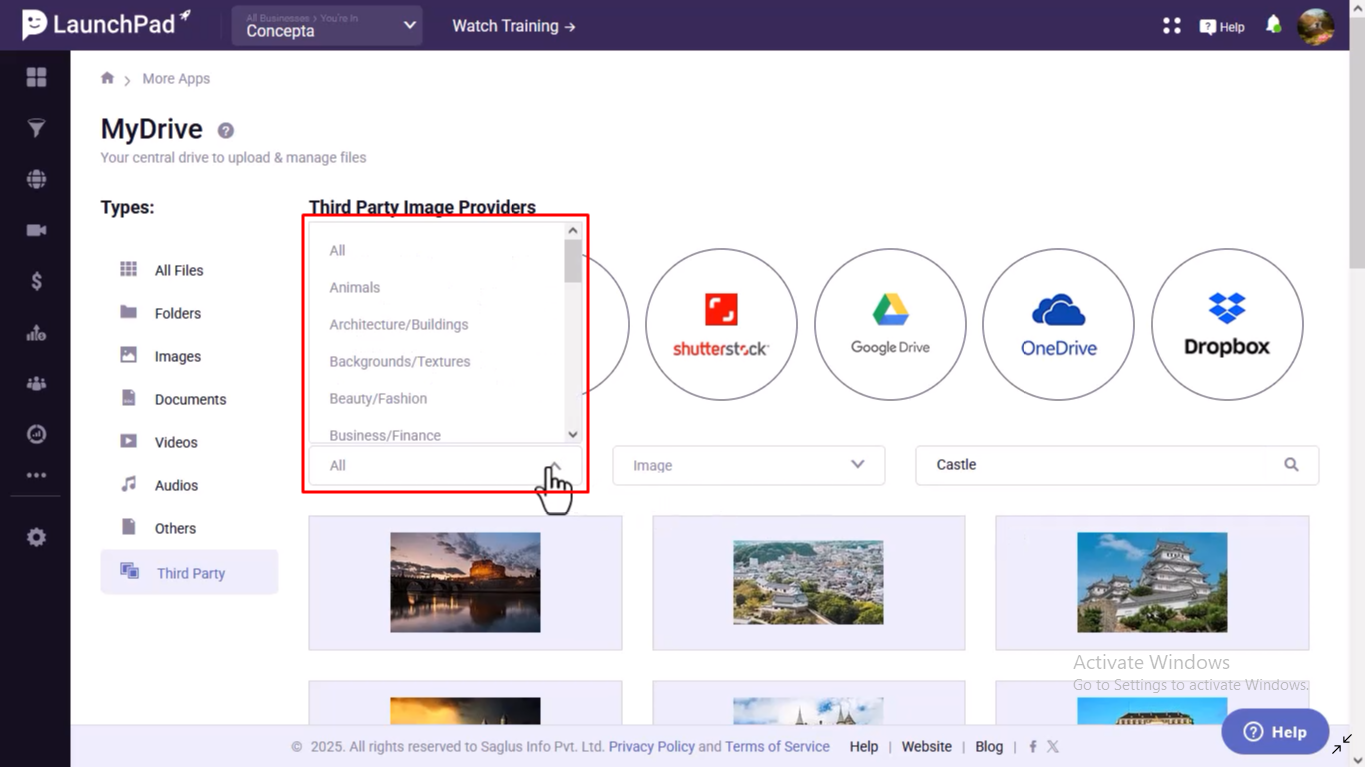Click the Watch Training link

click(x=514, y=26)
